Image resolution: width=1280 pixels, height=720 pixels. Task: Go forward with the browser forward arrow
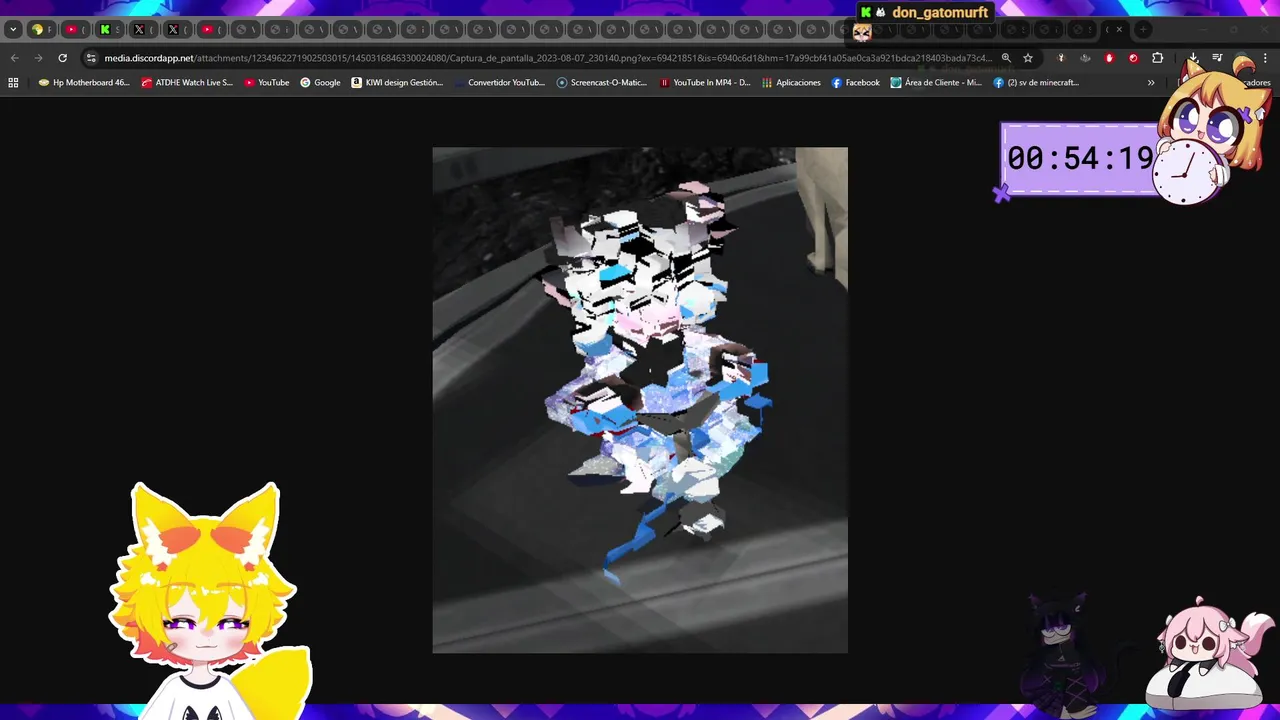(38, 58)
